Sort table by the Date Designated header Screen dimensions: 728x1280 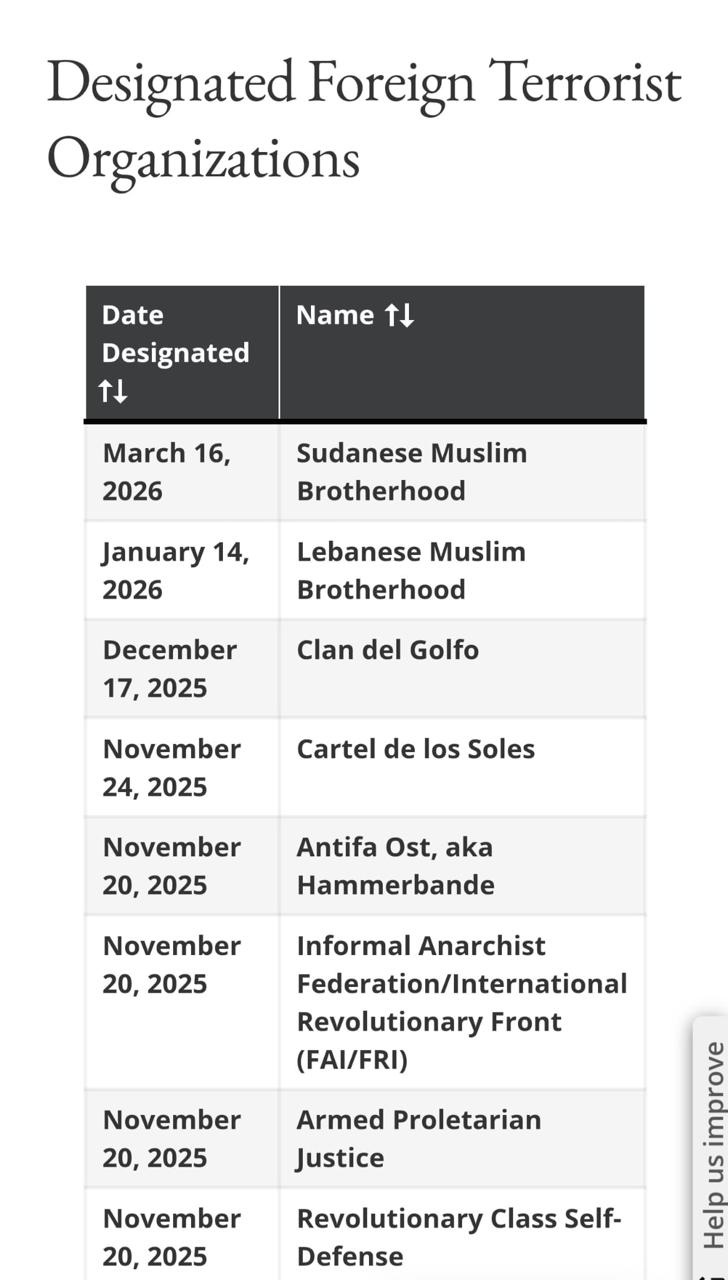175,334
